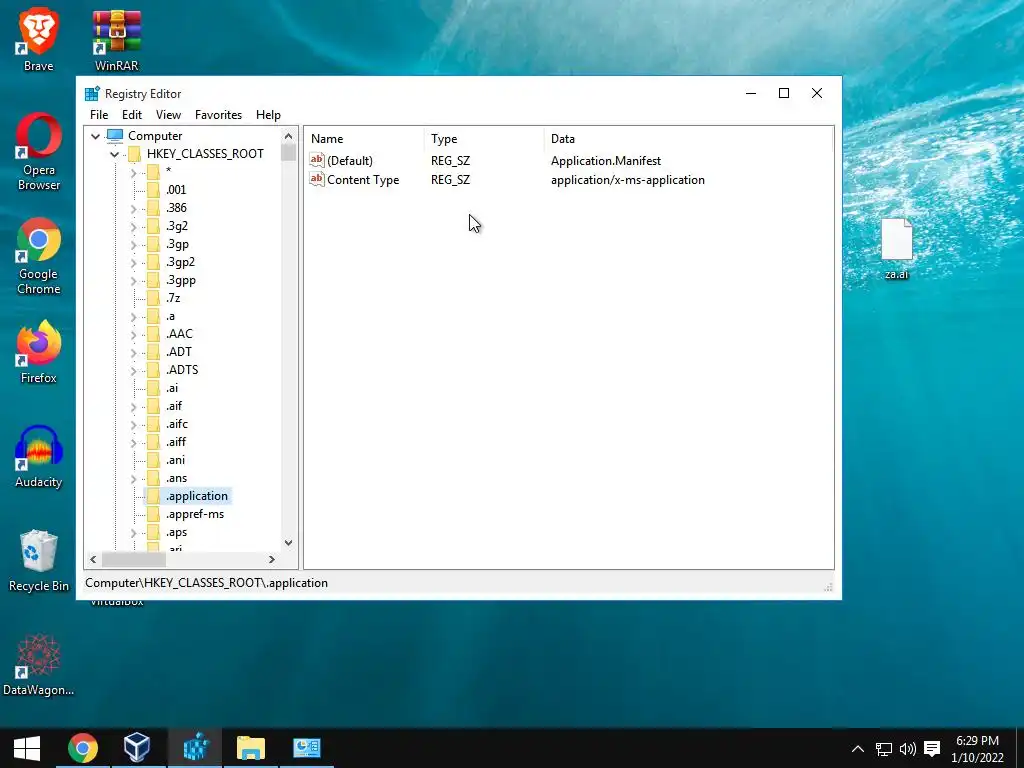Select the Firefox desktop icon

pos(39,351)
